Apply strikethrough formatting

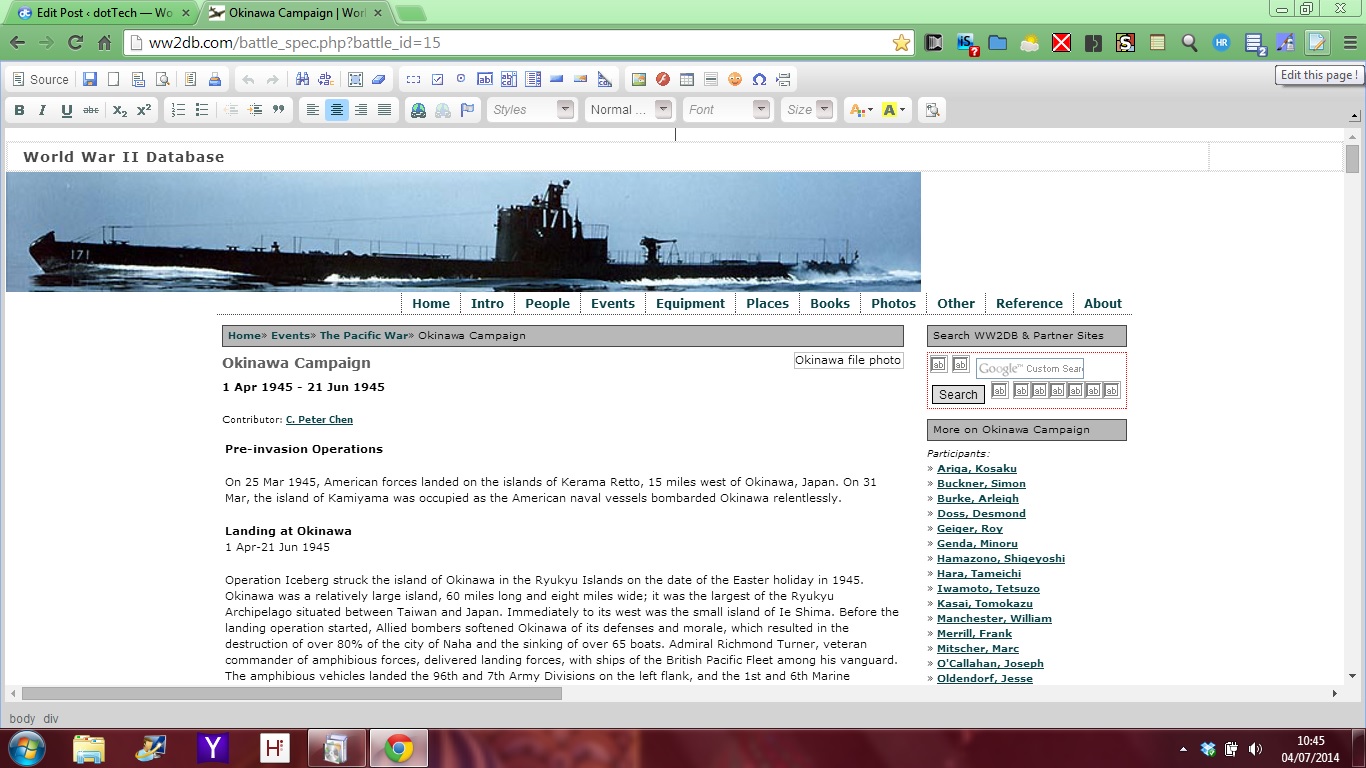[91, 110]
